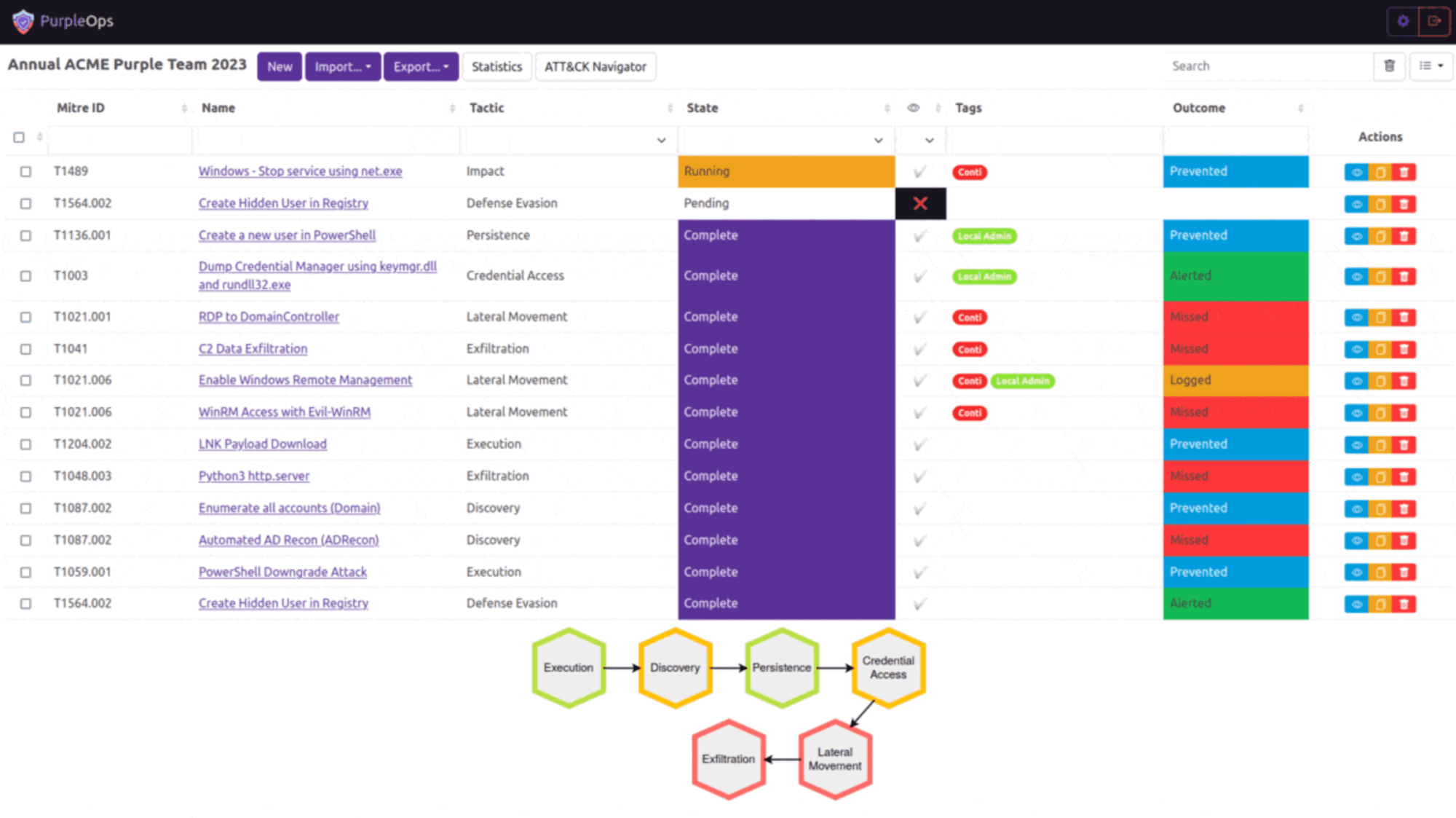Open the LNK Payload Download link
1456x818 pixels.
(263, 444)
